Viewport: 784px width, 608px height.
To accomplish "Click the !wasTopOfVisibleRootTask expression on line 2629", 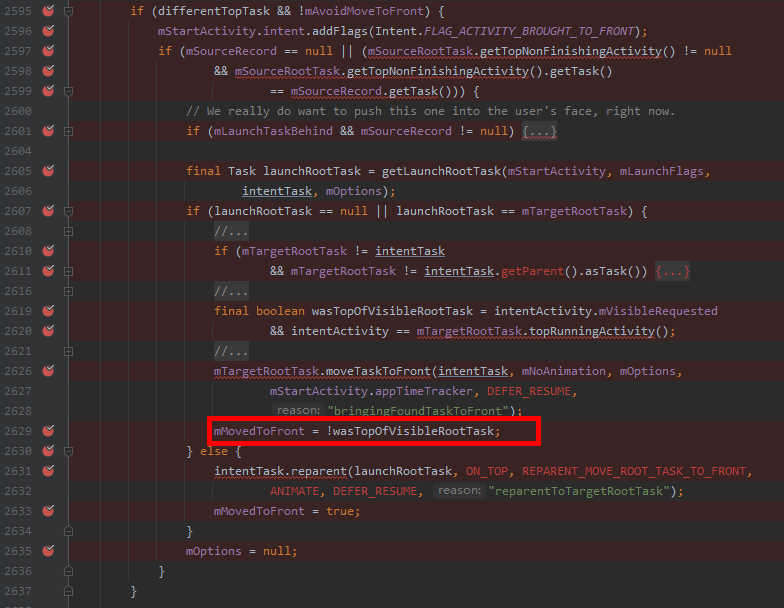I will coord(410,431).
